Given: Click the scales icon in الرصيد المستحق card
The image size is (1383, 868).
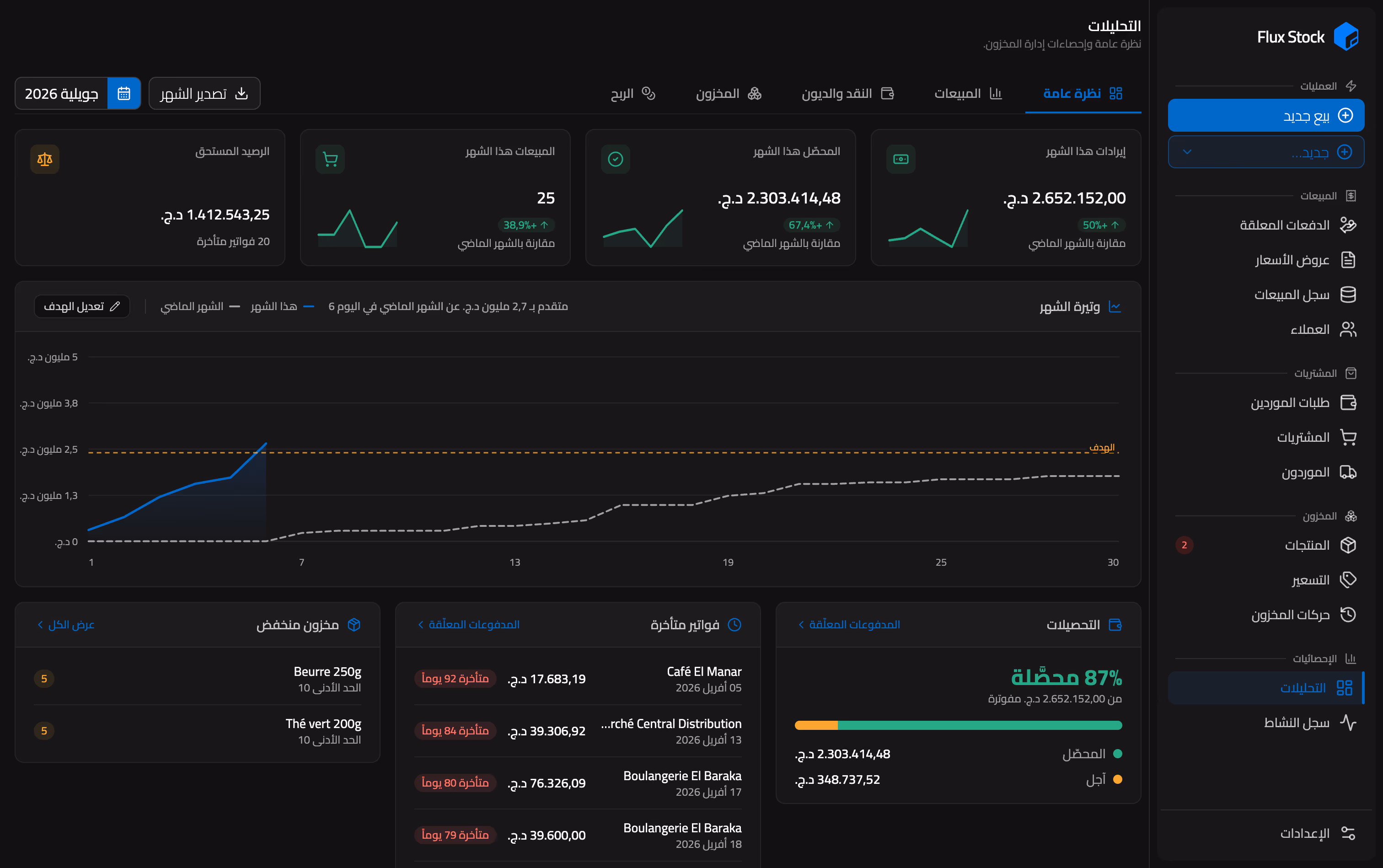Looking at the screenshot, I should point(45,159).
